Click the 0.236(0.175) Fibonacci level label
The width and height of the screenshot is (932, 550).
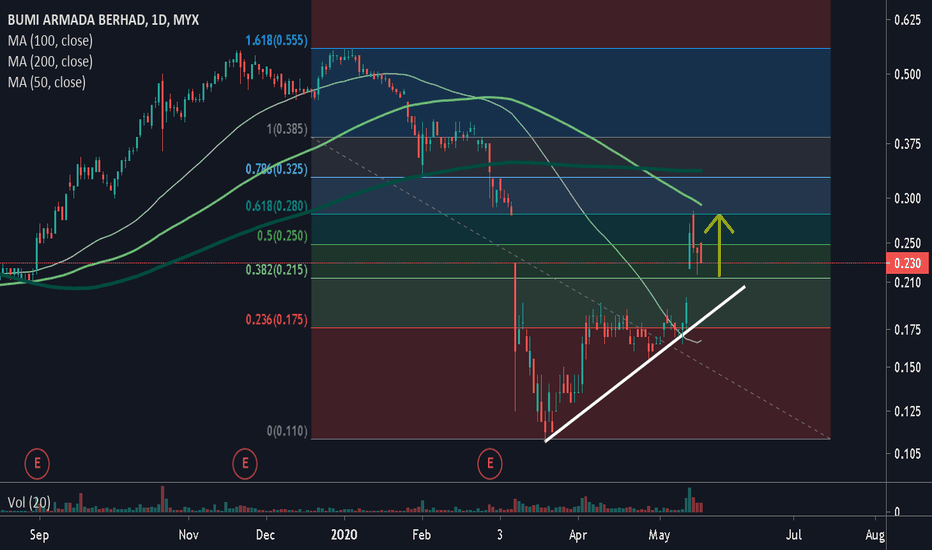[x=276, y=320]
